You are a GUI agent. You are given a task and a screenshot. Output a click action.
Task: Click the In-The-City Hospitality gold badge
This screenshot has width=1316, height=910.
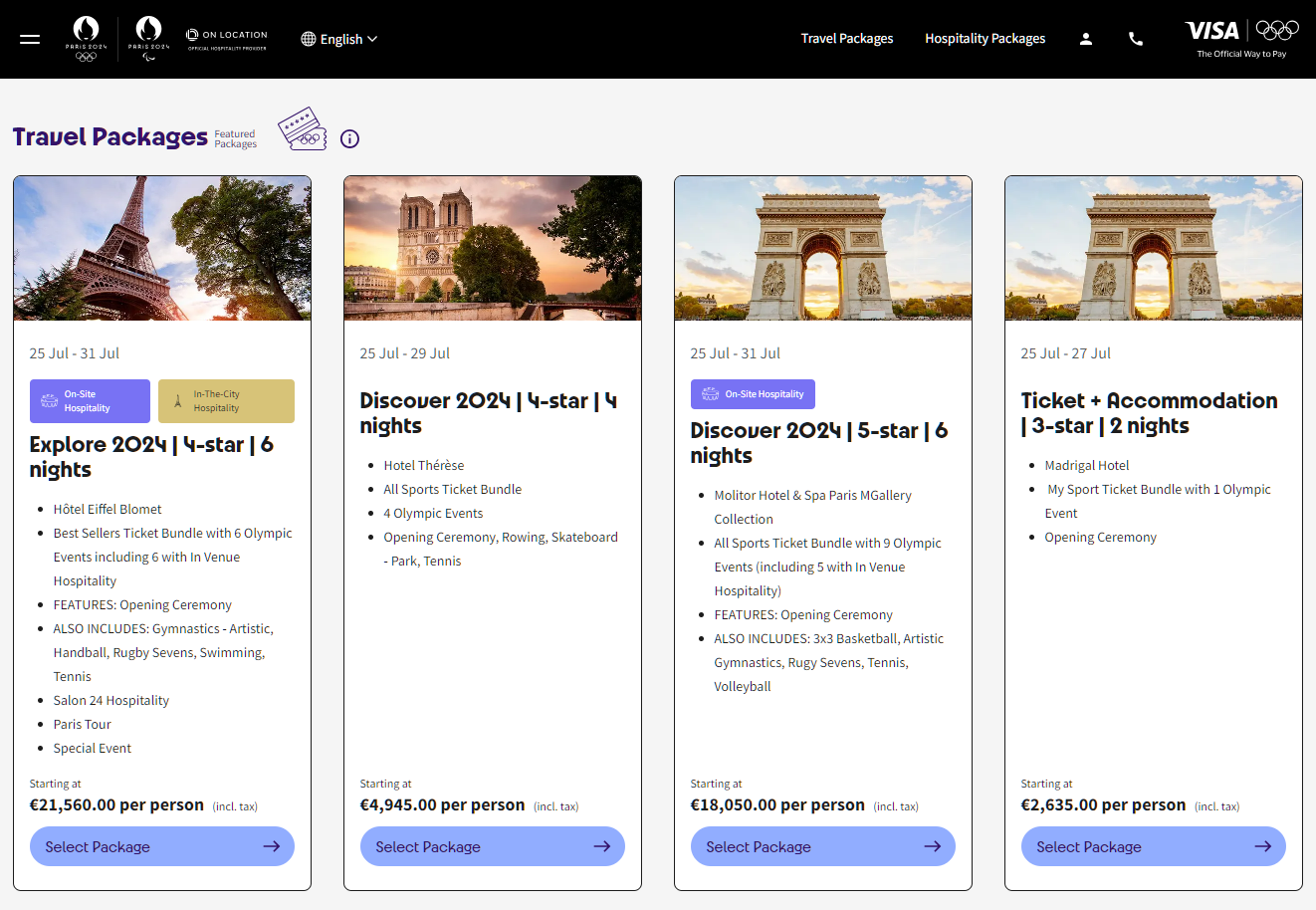pos(226,401)
